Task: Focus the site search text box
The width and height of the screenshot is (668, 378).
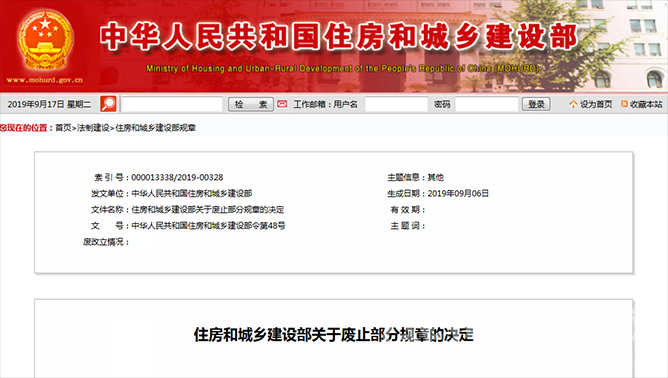Action: click(172, 104)
